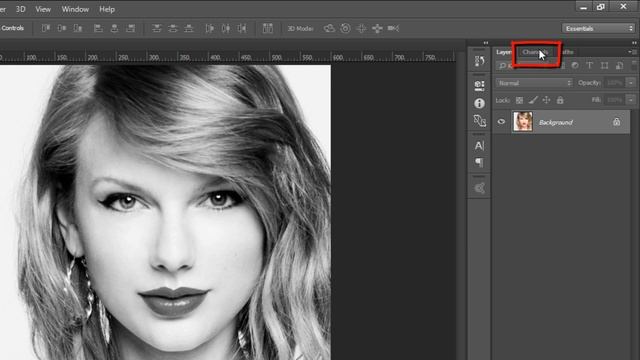Viewport: 640px width, 360px height.
Task: Open the Properties panel icon in dock
Action: coord(480,85)
